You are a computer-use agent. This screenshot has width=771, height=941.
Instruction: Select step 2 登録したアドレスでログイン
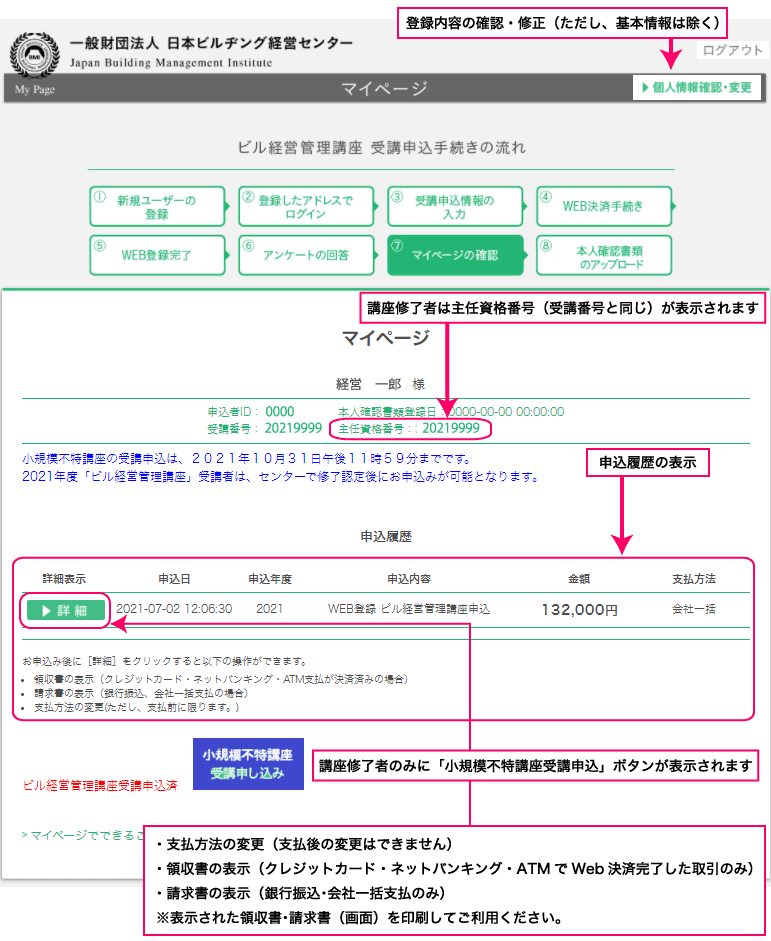pos(306,206)
